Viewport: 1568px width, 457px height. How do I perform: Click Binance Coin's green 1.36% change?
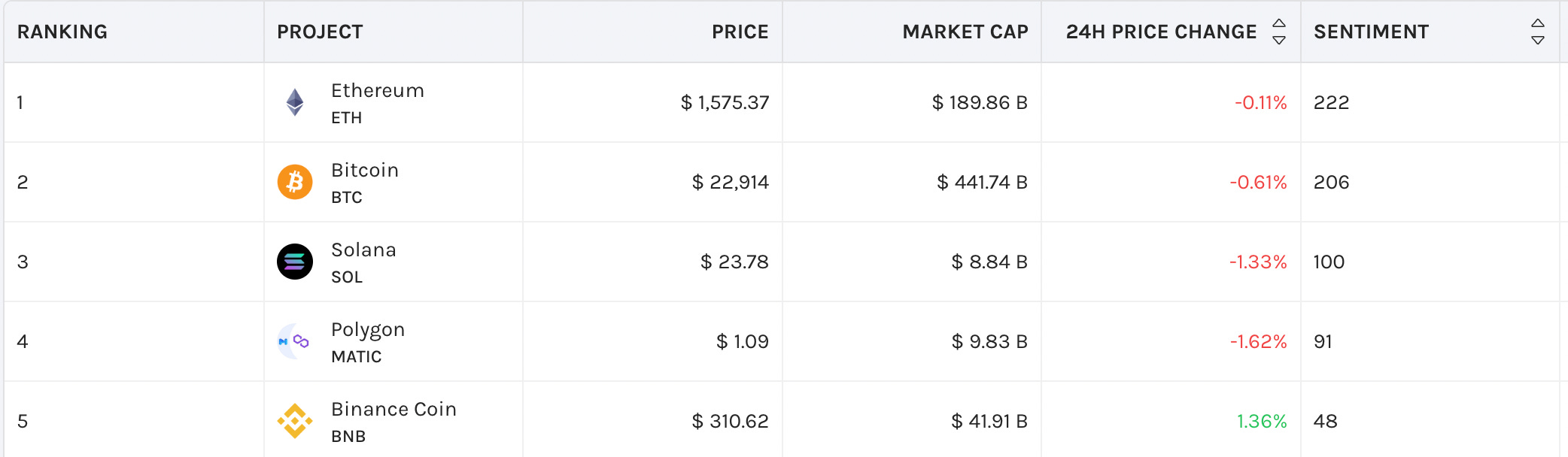1262,421
